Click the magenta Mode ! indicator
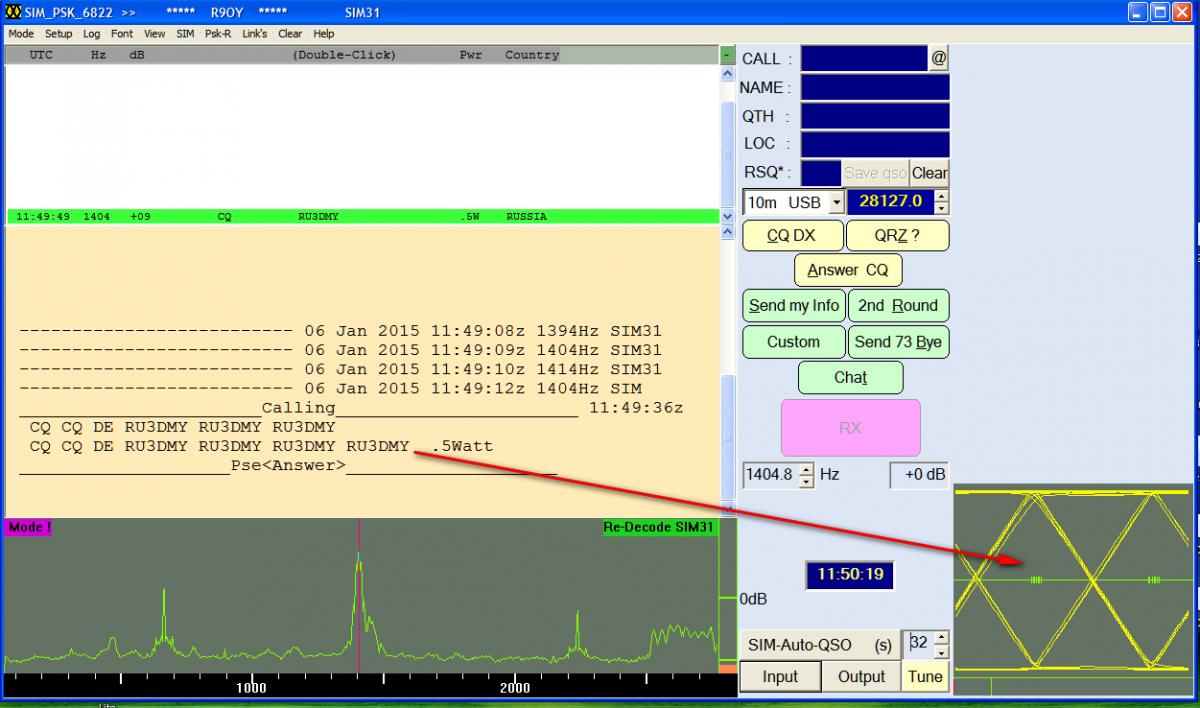The image size is (1200, 708). click(29, 527)
